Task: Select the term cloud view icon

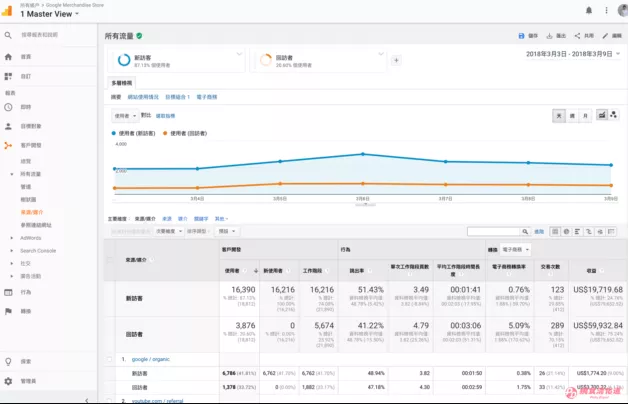Action: click(x=600, y=231)
